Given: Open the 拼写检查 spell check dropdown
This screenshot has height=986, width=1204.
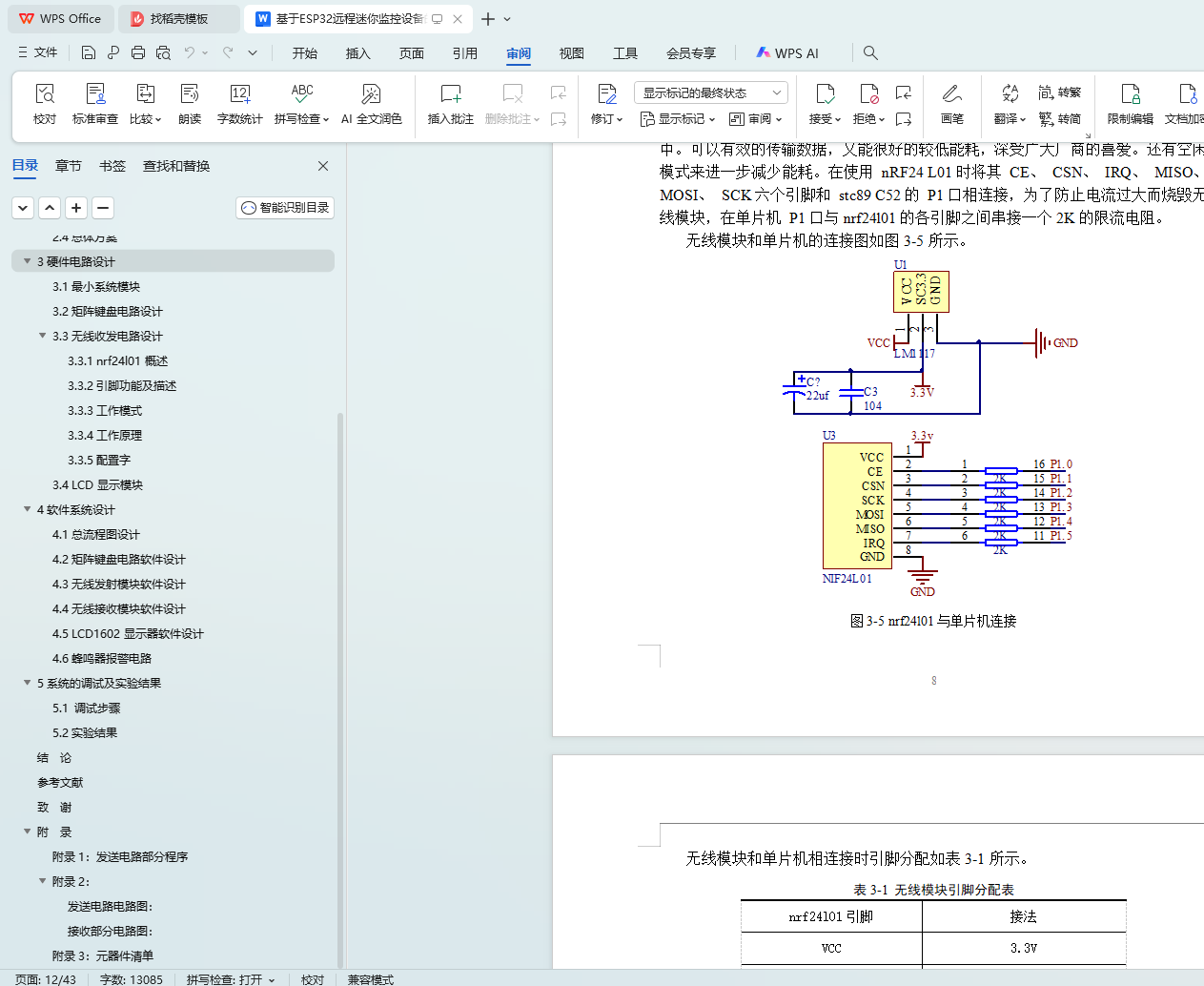Looking at the screenshot, I should pyautogui.click(x=301, y=119).
